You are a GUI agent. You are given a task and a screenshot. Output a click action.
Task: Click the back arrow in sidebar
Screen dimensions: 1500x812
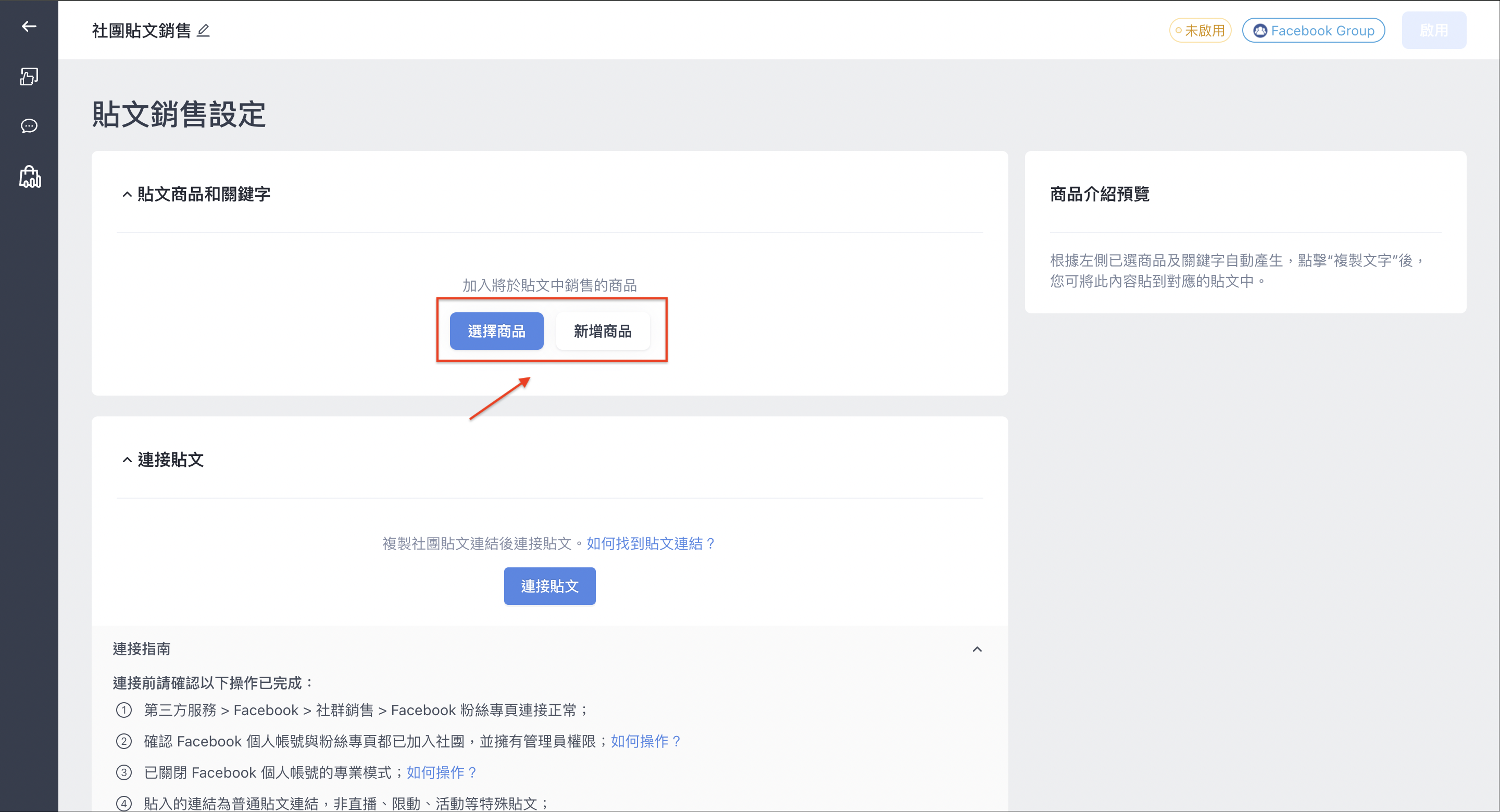29,26
